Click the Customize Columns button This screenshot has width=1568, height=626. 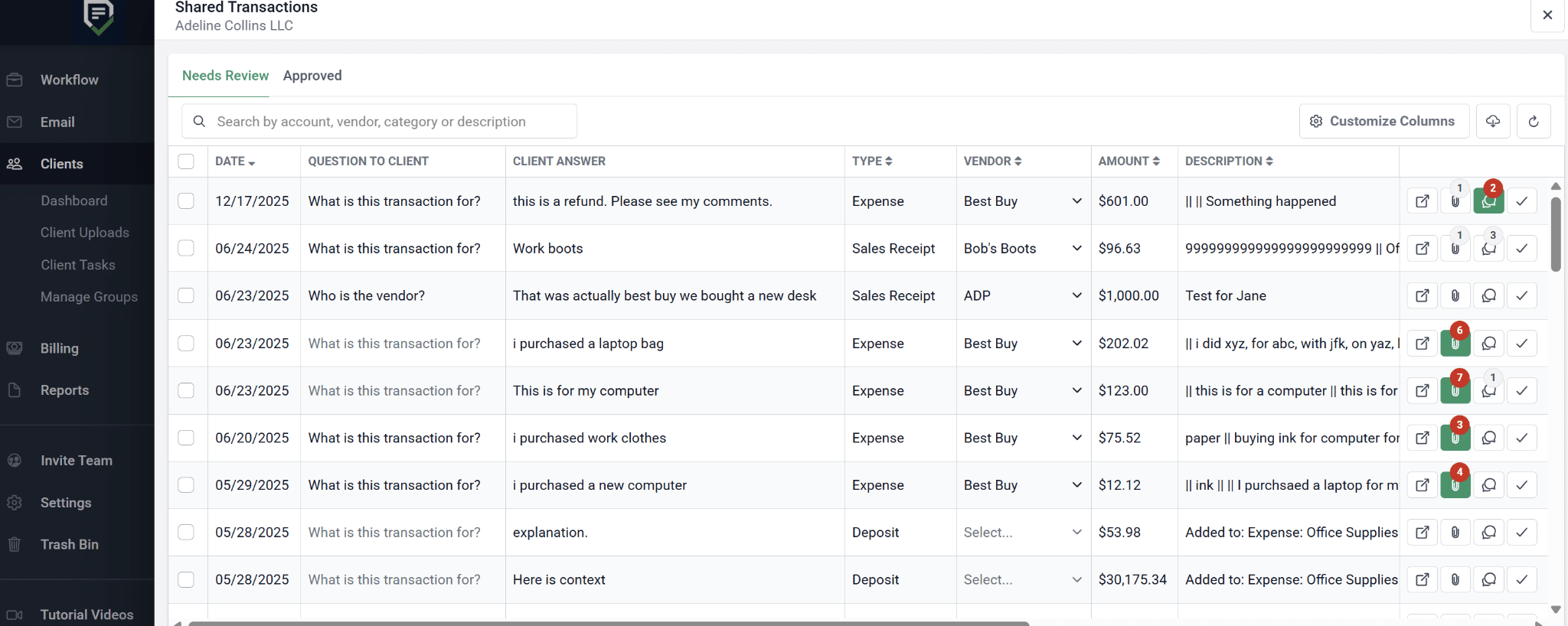1384,121
